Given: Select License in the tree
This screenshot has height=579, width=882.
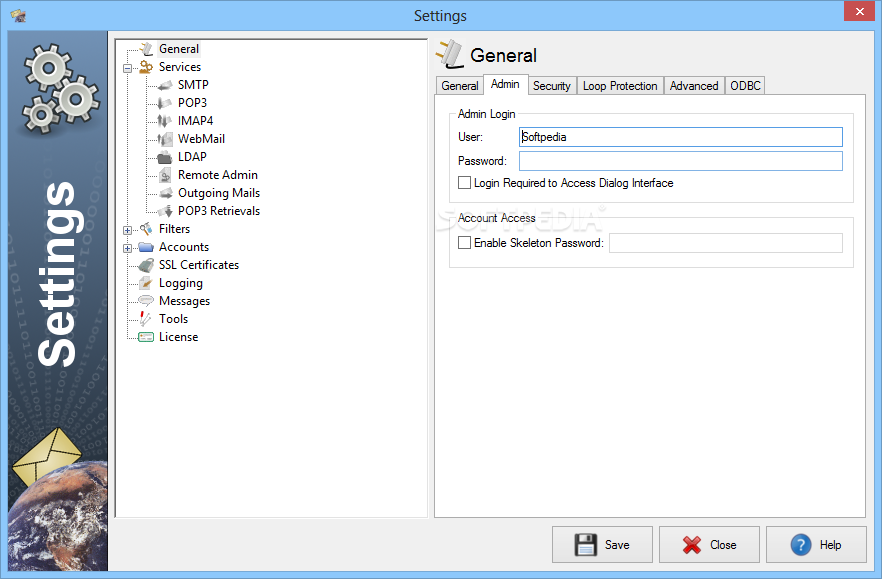Looking at the screenshot, I should click(178, 337).
